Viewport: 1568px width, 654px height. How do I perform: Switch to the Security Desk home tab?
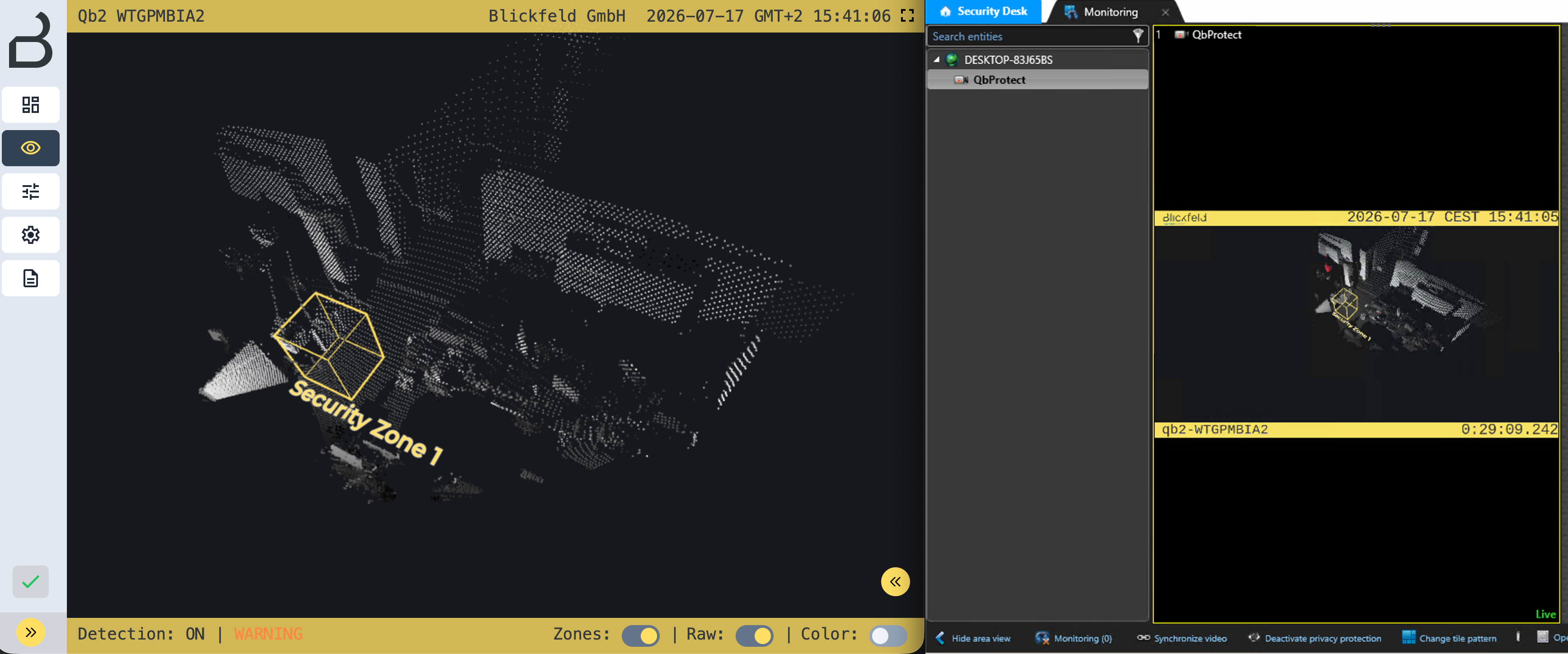984,12
